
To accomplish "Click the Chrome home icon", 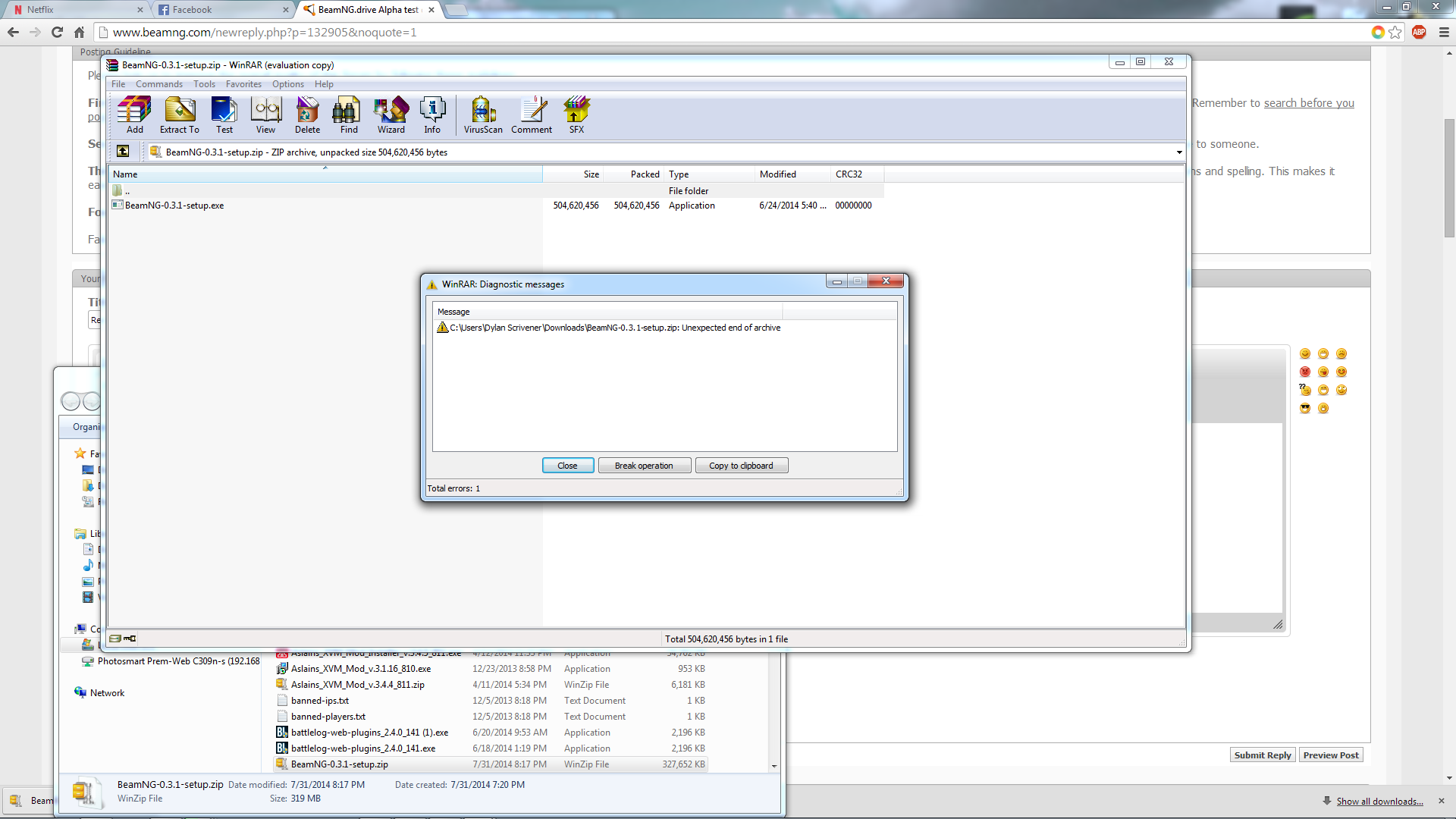I will pos(79,32).
